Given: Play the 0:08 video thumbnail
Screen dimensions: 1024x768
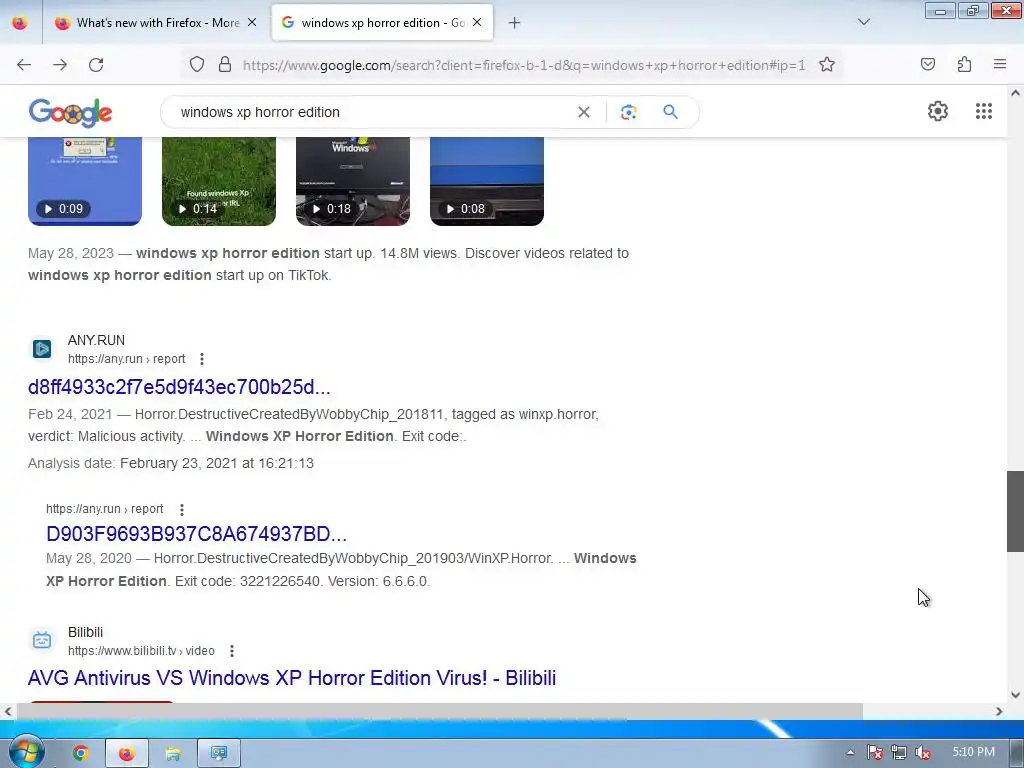Looking at the screenshot, I should click(487, 182).
